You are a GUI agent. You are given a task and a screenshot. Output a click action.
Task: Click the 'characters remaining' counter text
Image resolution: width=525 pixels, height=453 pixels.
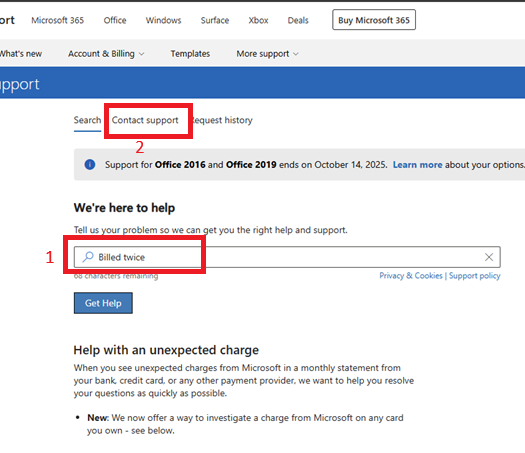116,276
